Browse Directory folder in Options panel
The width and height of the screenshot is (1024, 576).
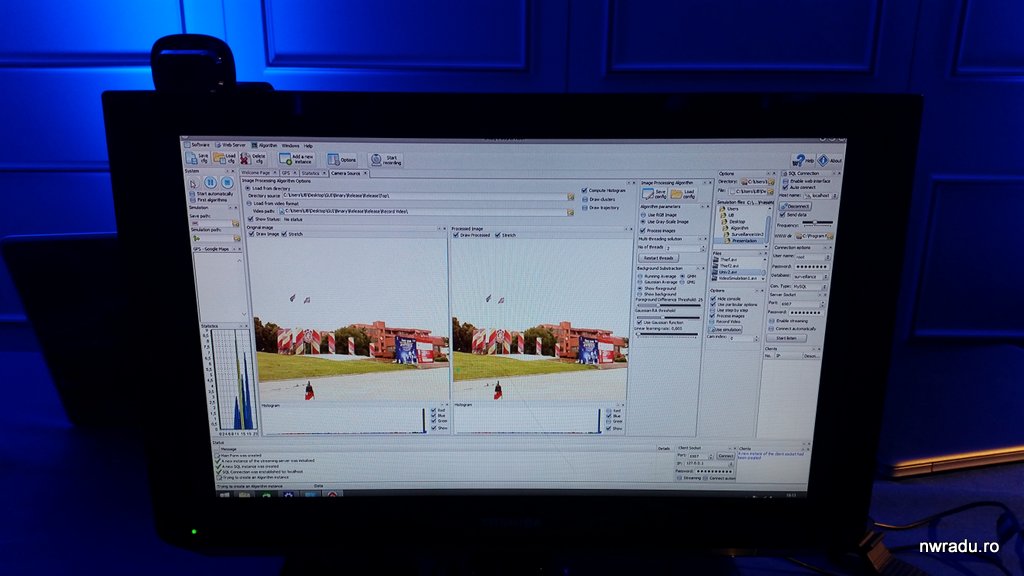coord(771,182)
